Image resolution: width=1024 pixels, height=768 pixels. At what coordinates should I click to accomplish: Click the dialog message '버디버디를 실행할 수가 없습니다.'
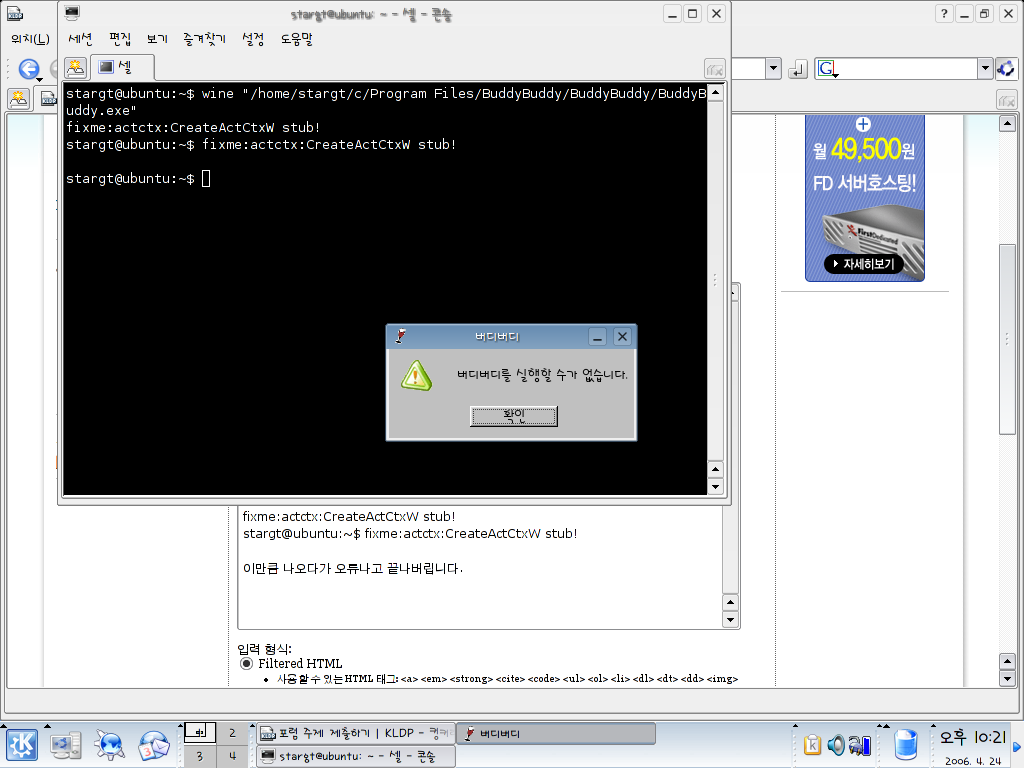(x=542, y=375)
